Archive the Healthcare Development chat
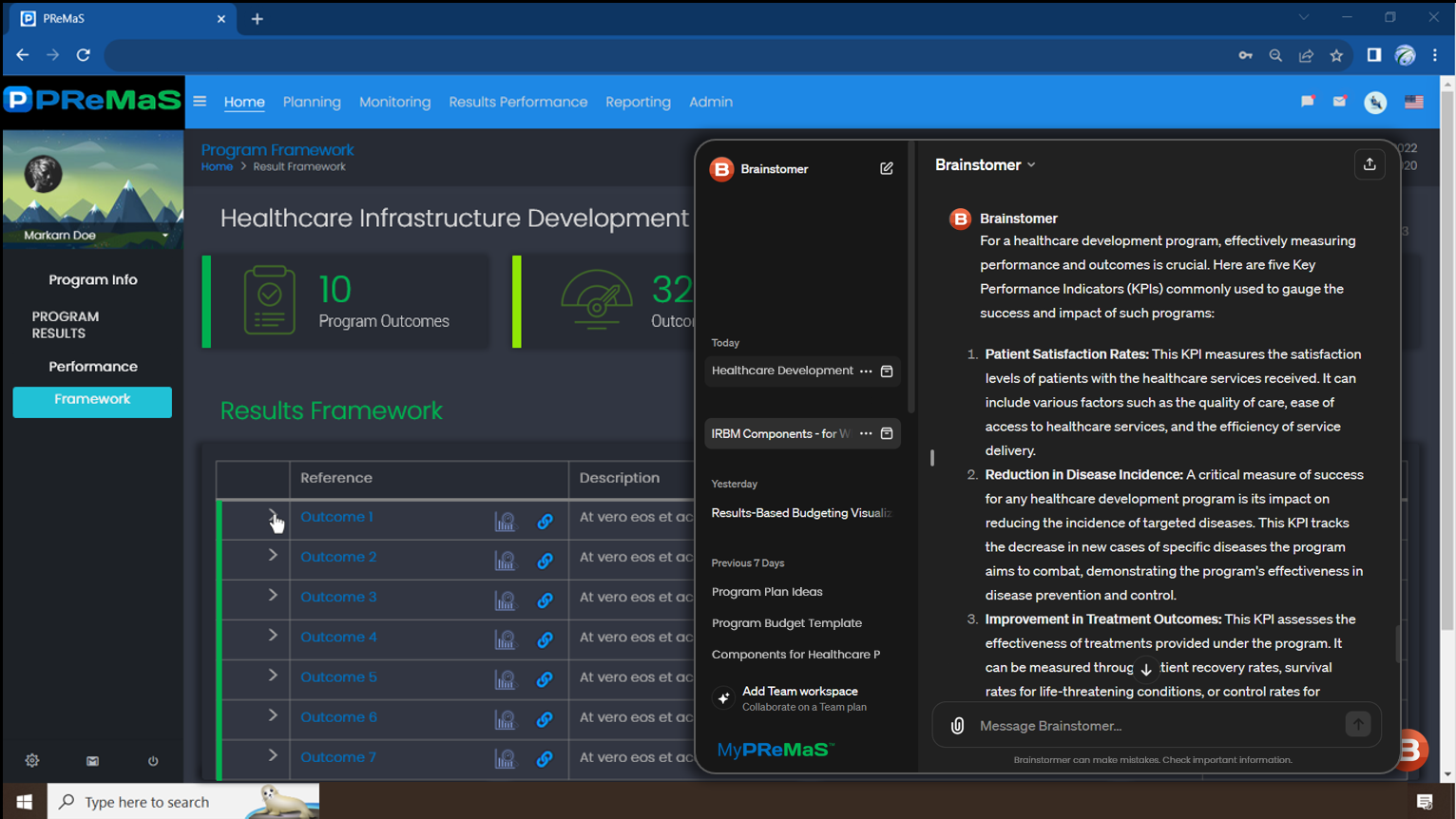 887,371
